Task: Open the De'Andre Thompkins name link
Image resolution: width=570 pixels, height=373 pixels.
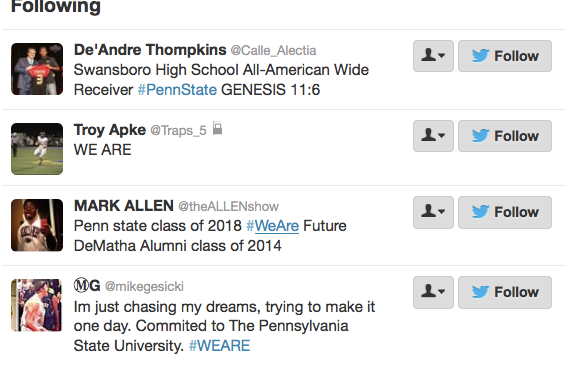Action: (x=150, y=50)
